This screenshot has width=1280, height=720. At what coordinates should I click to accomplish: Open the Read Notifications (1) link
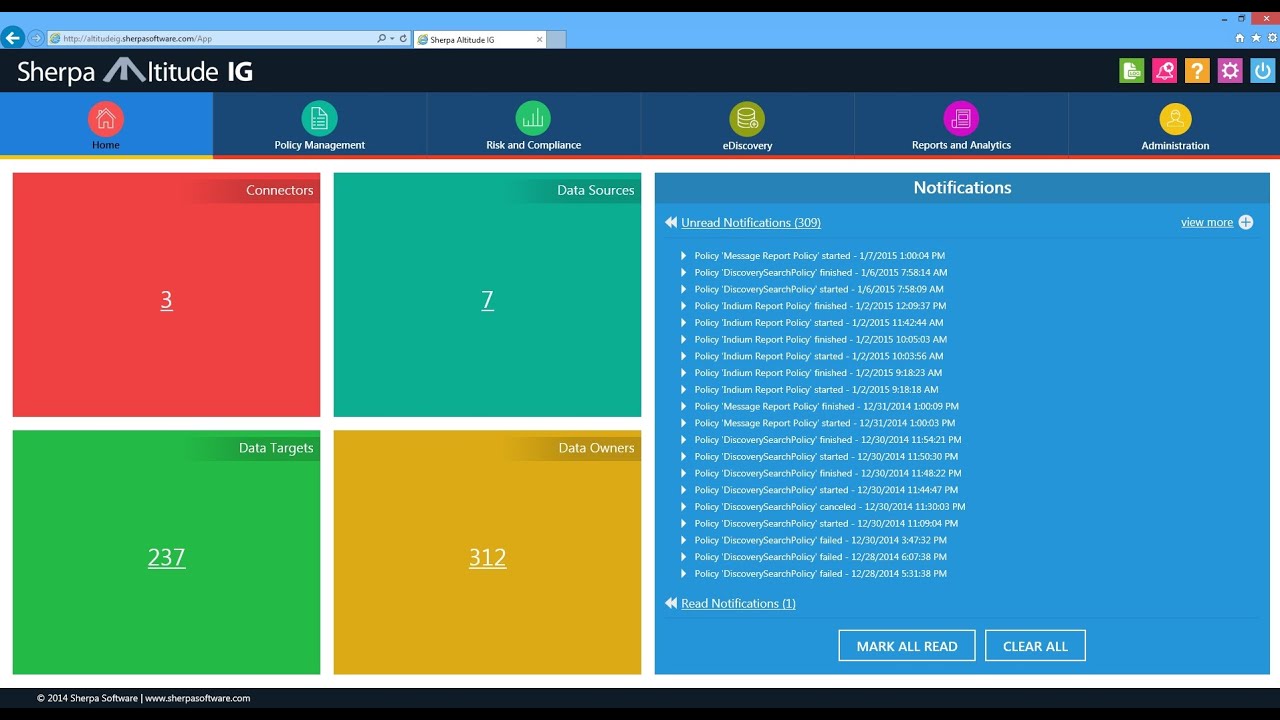point(738,603)
